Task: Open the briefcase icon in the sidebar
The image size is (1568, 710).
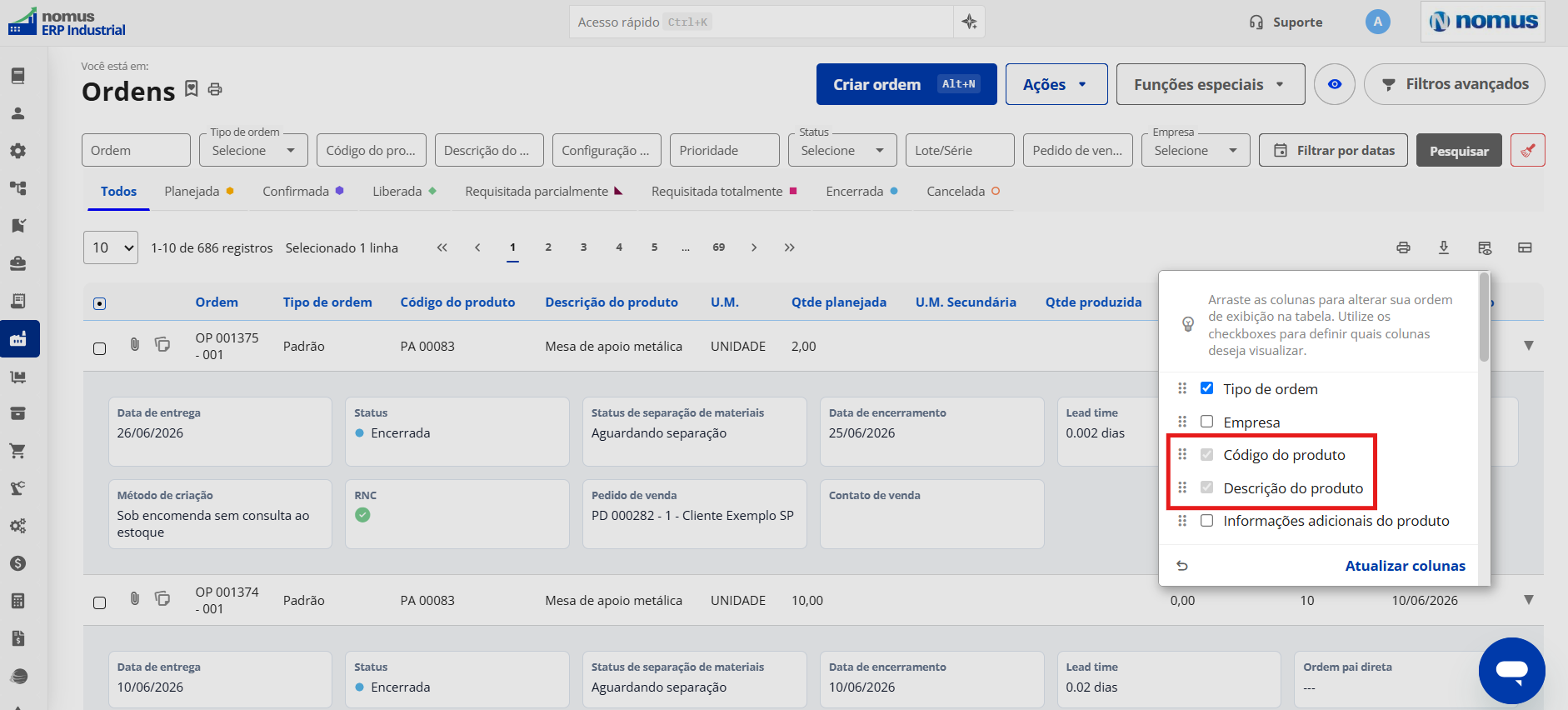Action: pos(17,263)
